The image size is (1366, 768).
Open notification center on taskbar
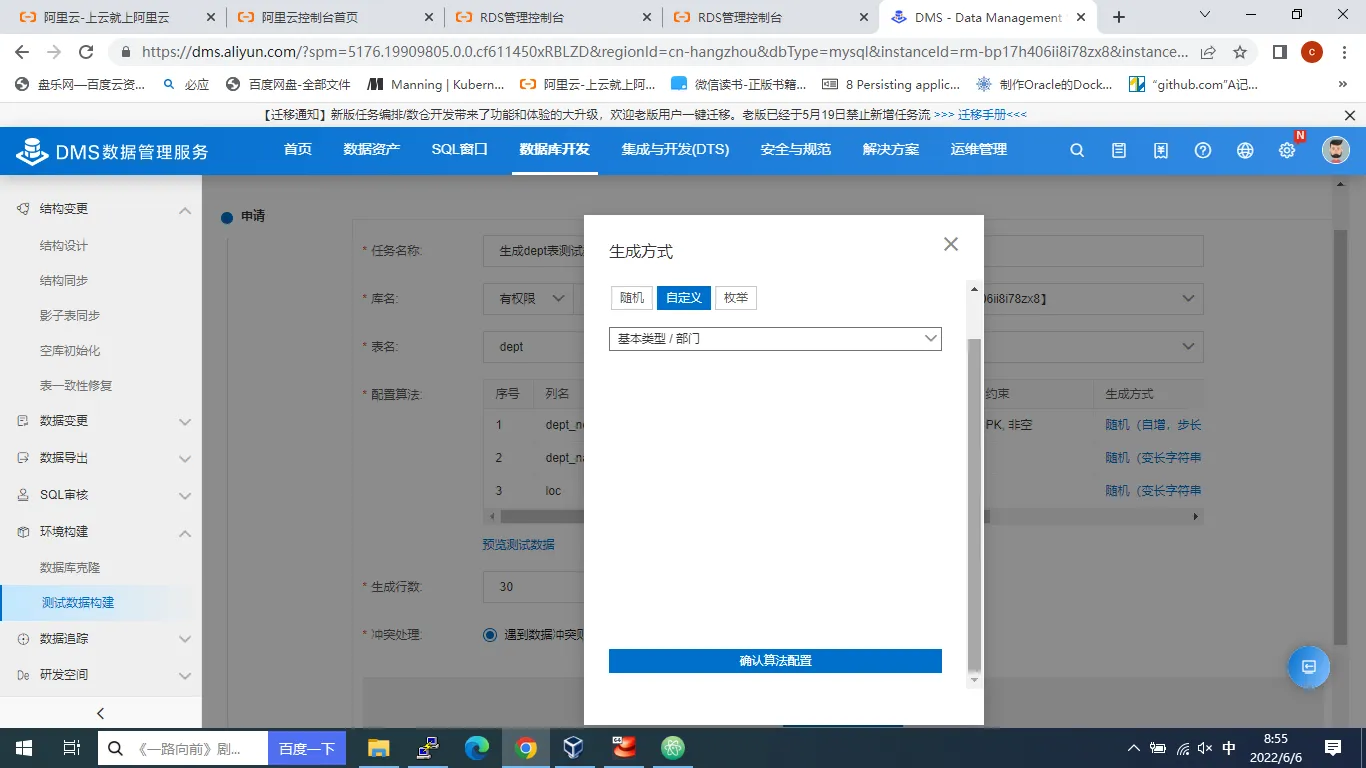(1333, 747)
